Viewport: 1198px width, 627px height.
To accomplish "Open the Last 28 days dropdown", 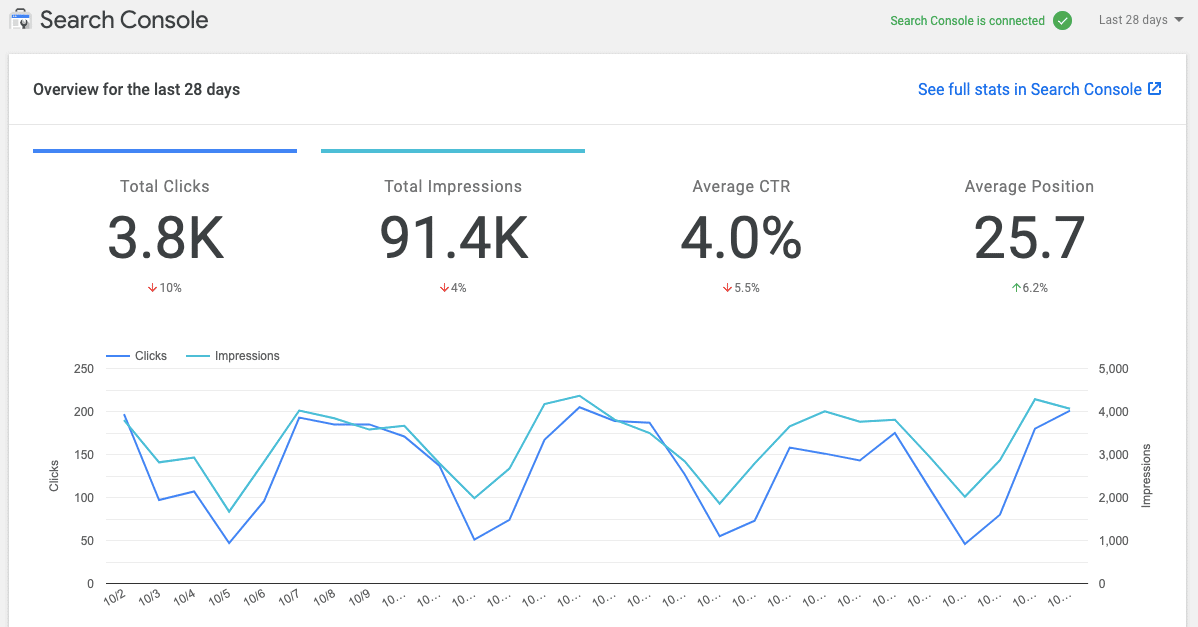I will [x=1141, y=20].
